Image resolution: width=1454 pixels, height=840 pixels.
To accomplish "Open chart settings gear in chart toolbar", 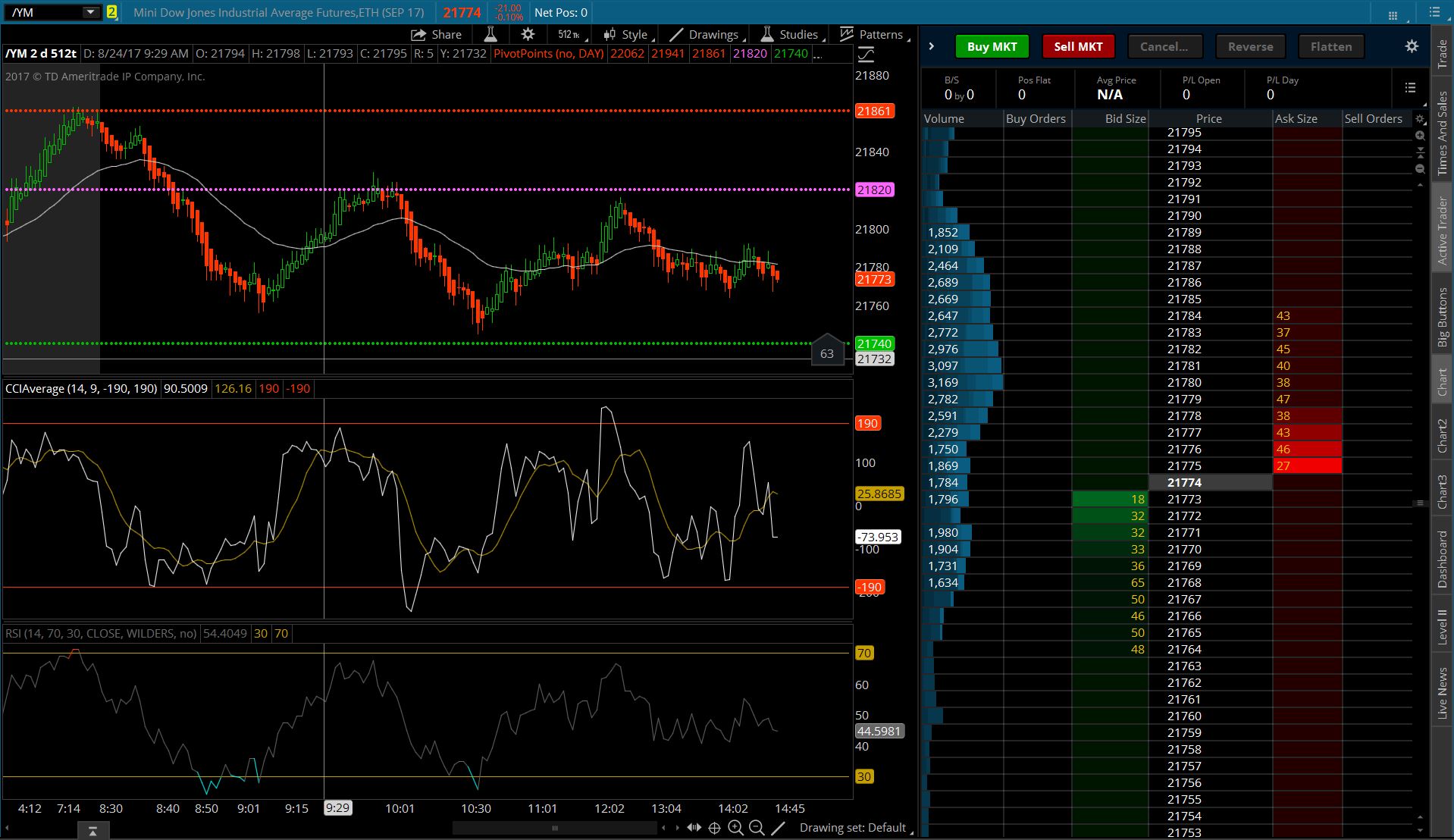I will (x=528, y=35).
